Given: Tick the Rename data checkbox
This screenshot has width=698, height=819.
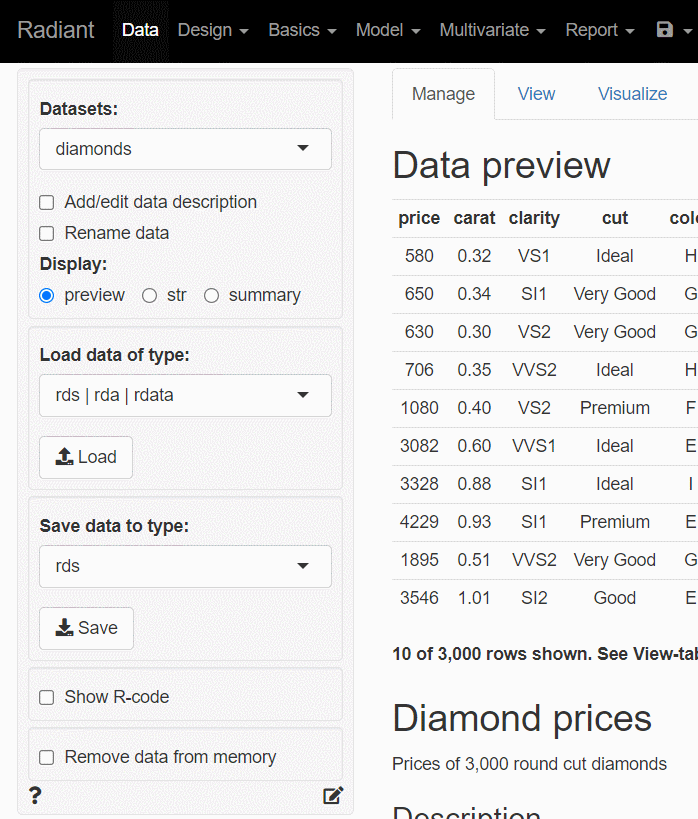Looking at the screenshot, I should [47, 233].
